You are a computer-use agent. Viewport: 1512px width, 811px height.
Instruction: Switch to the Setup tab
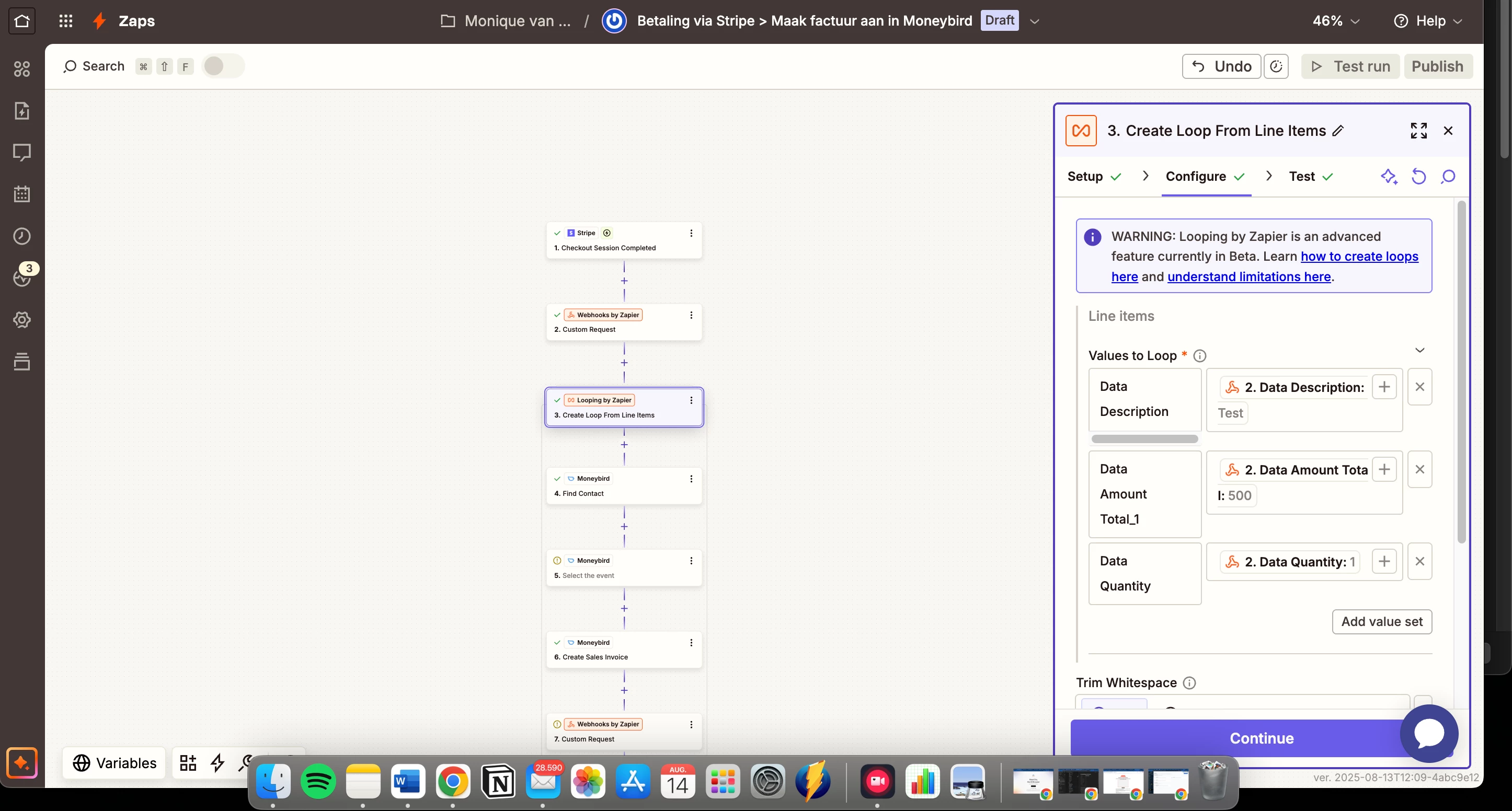point(1094,177)
